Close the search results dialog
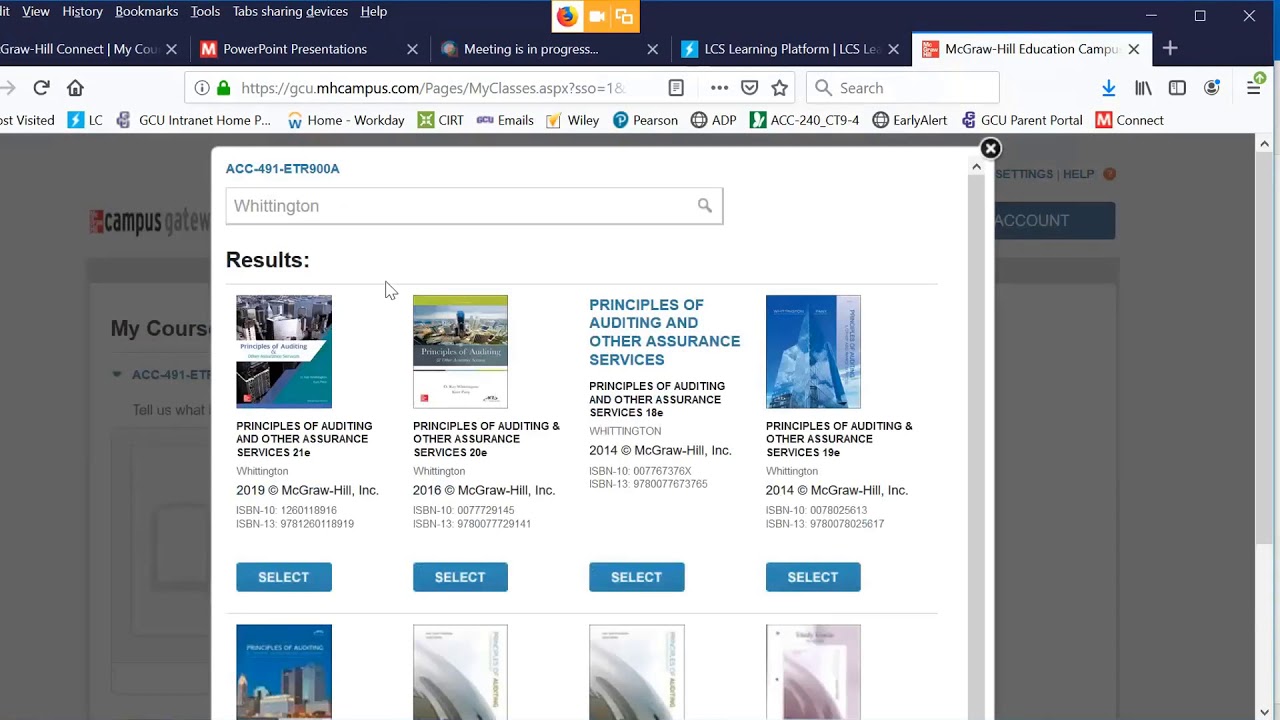Viewport: 1280px width, 720px height. [x=990, y=149]
